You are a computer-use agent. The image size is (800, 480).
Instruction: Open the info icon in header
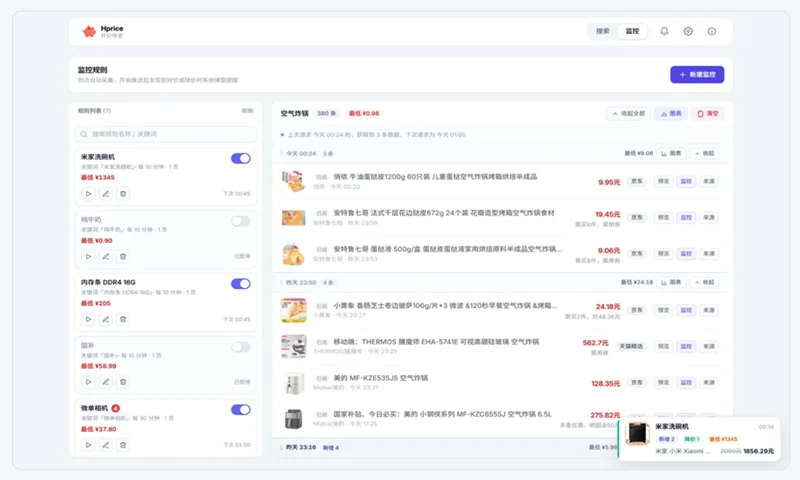point(712,31)
